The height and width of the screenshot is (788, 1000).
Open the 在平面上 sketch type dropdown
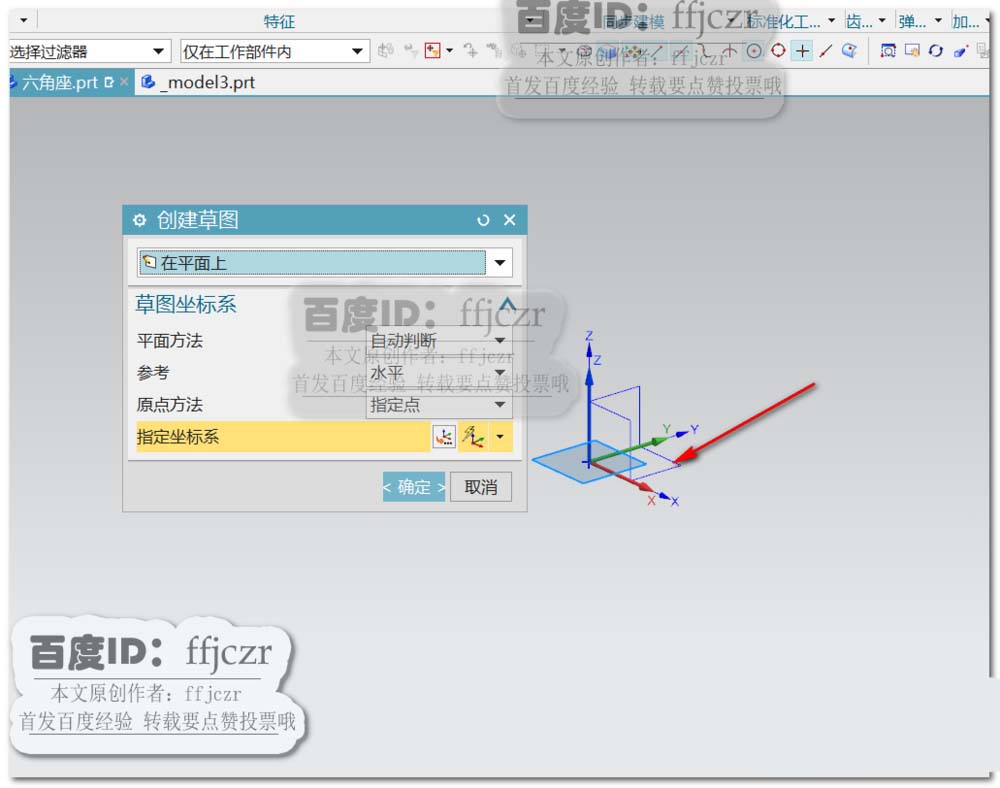325,263
